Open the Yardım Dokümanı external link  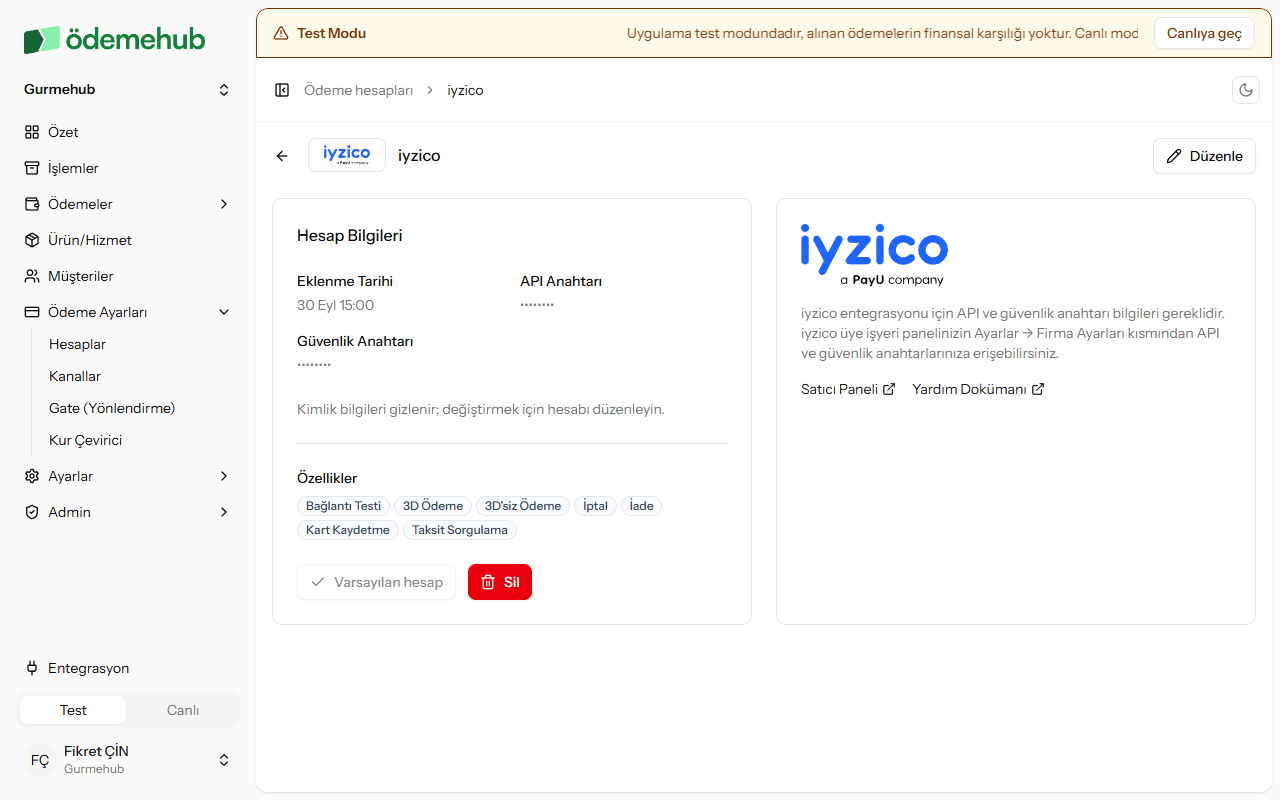(978, 389)
